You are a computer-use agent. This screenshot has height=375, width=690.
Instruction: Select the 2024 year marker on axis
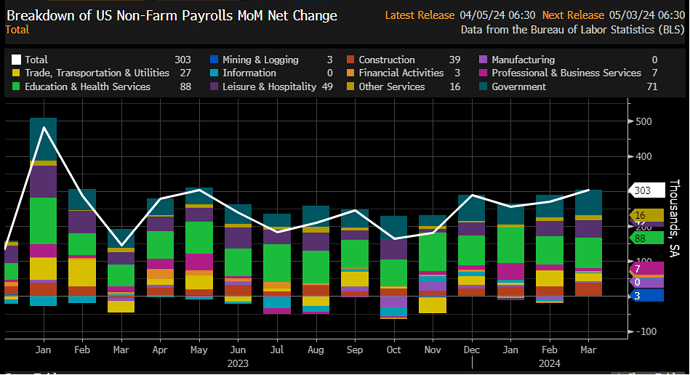pyautogui.click(x=549, y=364)
